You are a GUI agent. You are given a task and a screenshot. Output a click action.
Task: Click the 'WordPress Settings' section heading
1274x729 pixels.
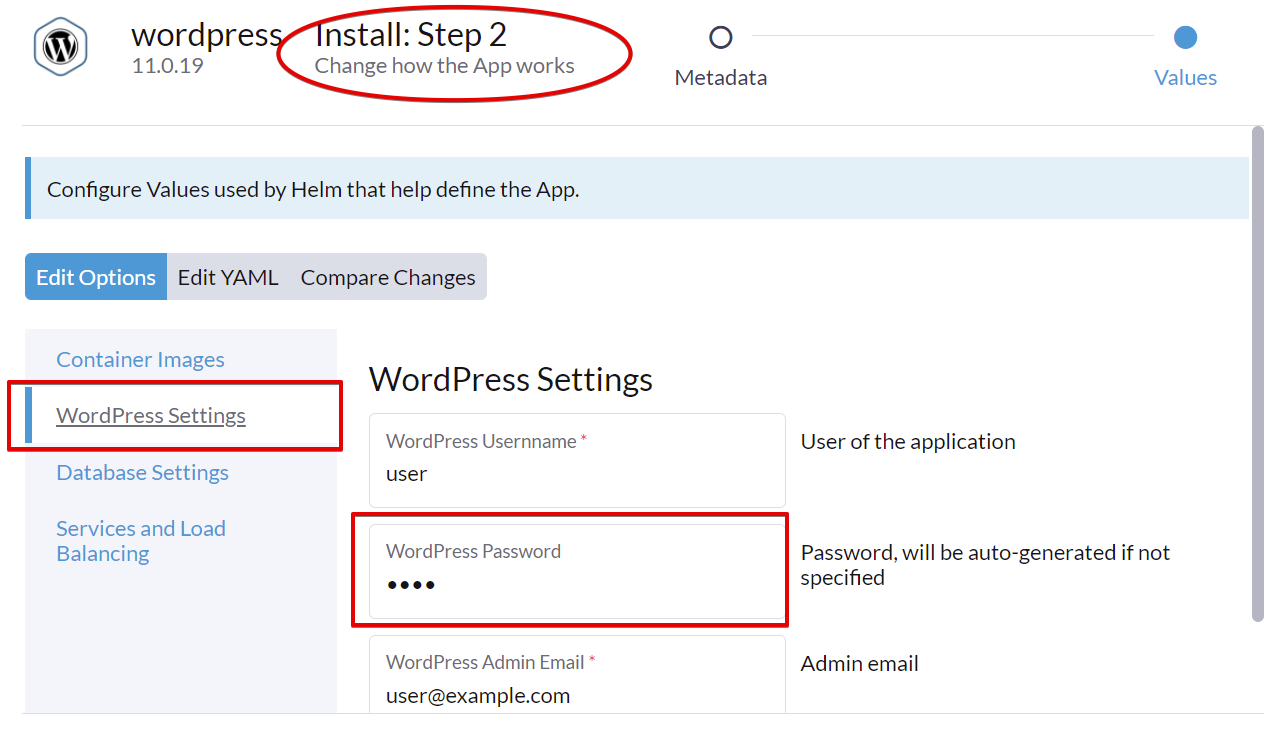(x=511, y=380)
